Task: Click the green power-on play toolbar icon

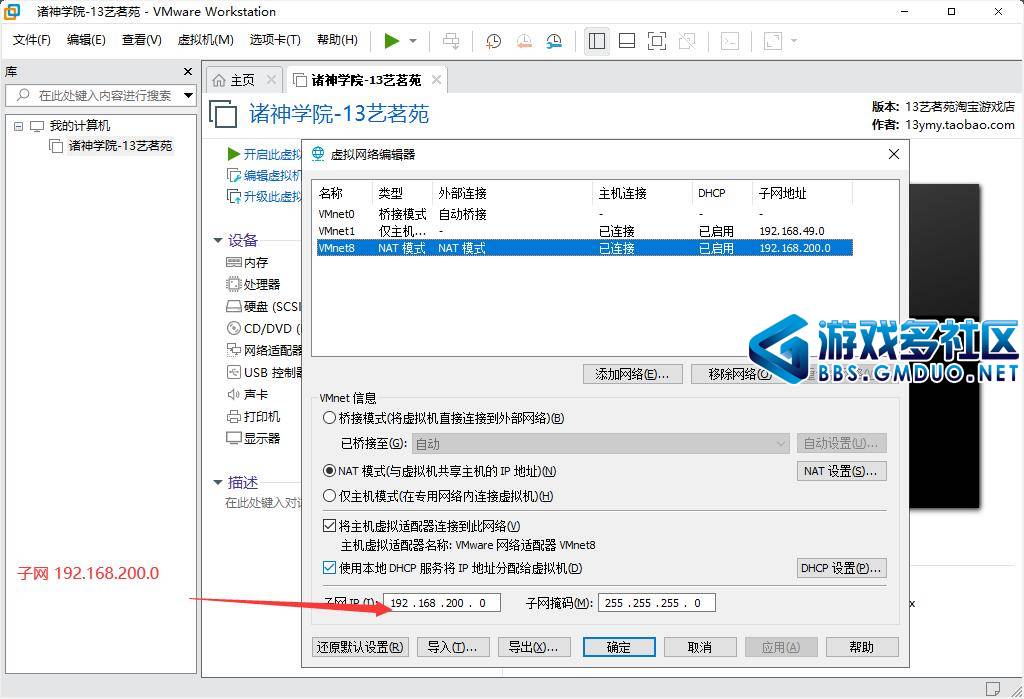Action: click(x=392, y=41)
